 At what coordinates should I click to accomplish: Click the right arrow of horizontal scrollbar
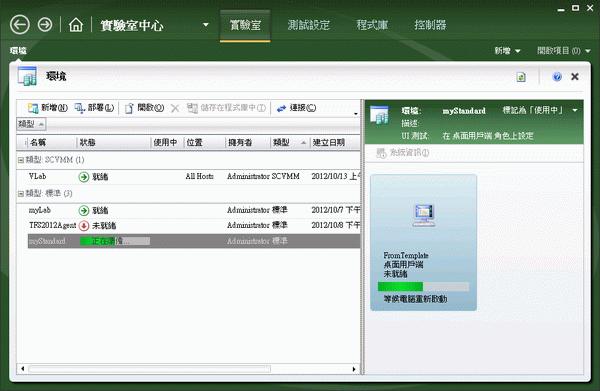click(354, 369)
